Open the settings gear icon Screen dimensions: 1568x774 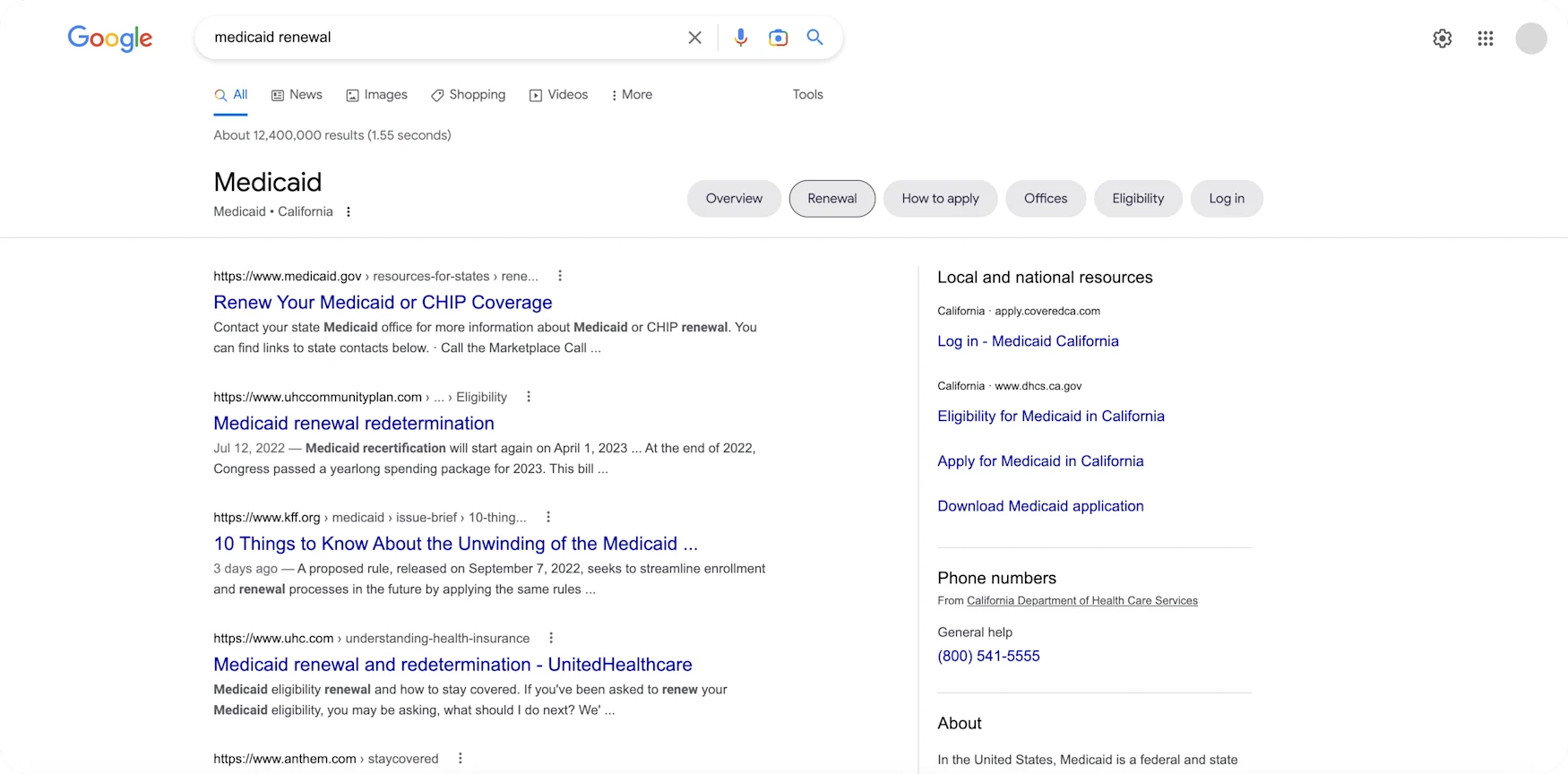tap(1442, 39)
